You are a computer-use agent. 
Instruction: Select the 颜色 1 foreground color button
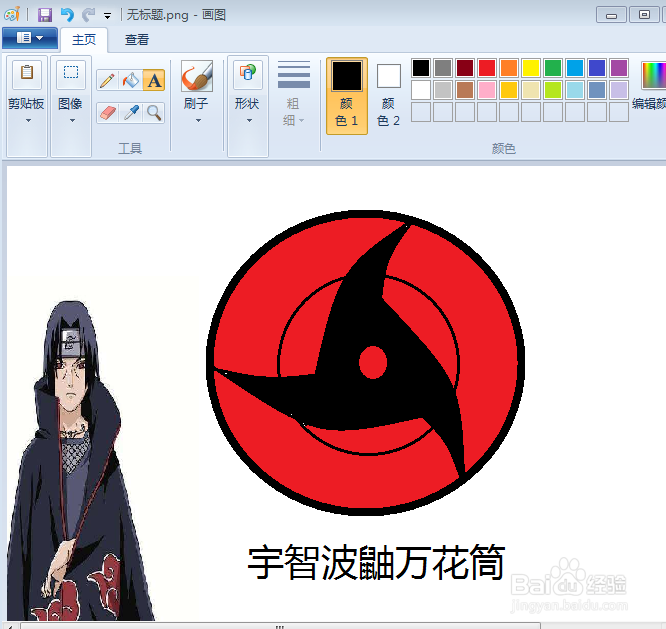[347, 96]
